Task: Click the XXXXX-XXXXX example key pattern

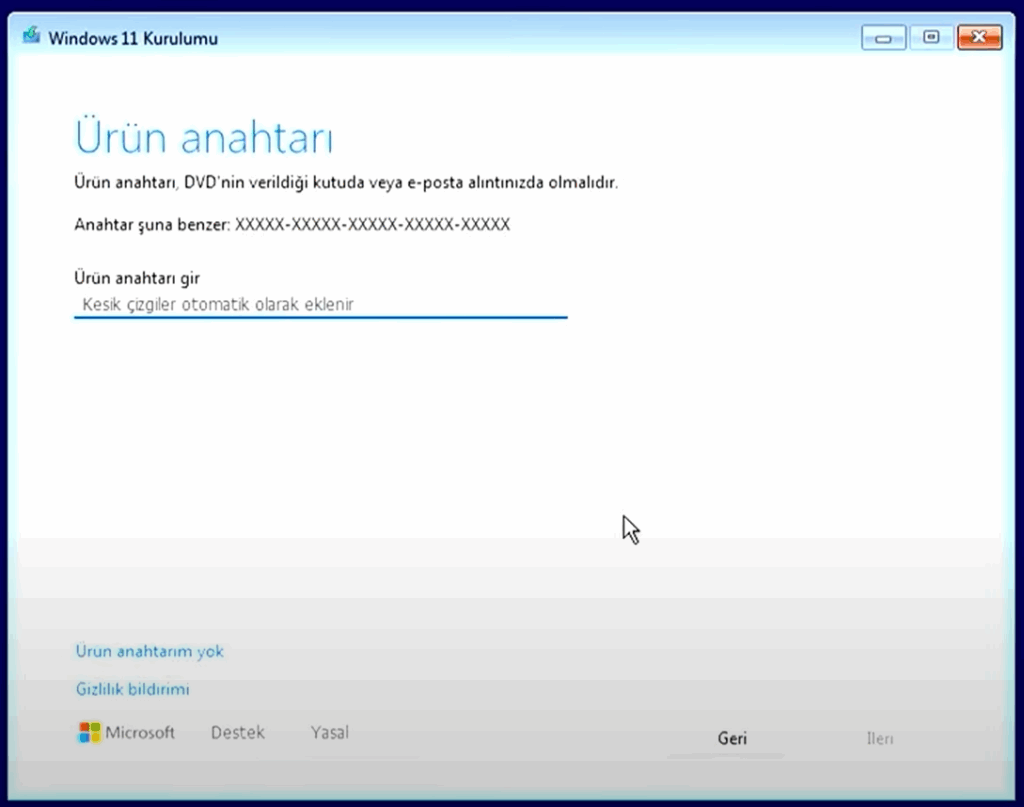Action: [x=372, y=225]
